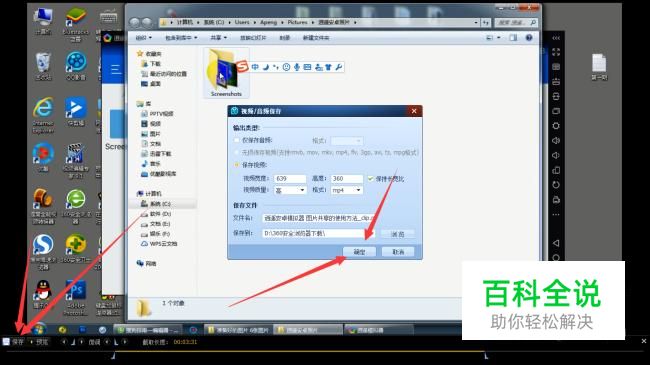Click the 确定 button in the save dialog
Image resolution: width=650 pixels, height=365 pixels.
[x=359, y=252]
